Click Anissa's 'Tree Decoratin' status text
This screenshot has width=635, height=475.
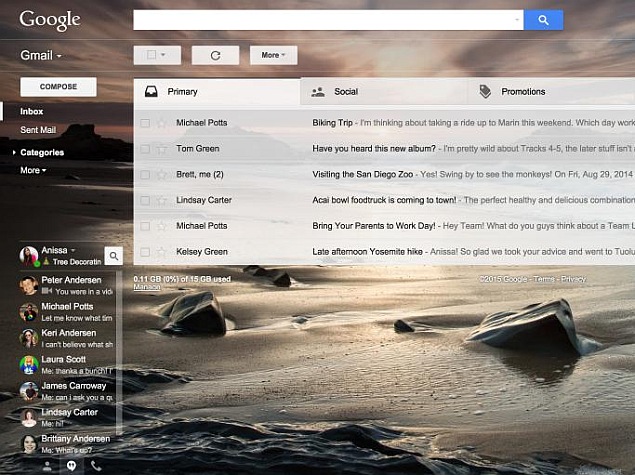point(77,262)
